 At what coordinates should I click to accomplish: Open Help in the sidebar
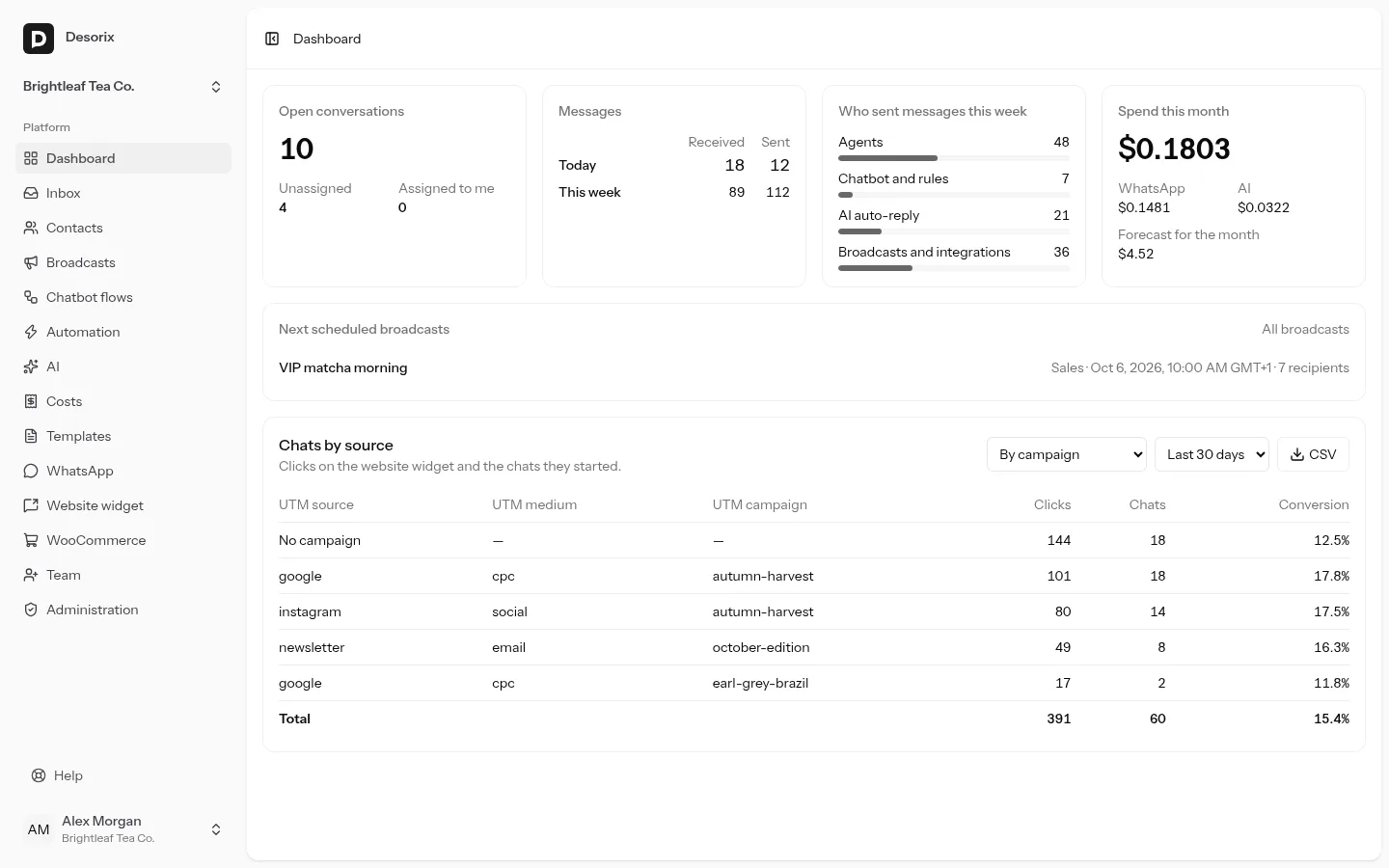(123, 775)
